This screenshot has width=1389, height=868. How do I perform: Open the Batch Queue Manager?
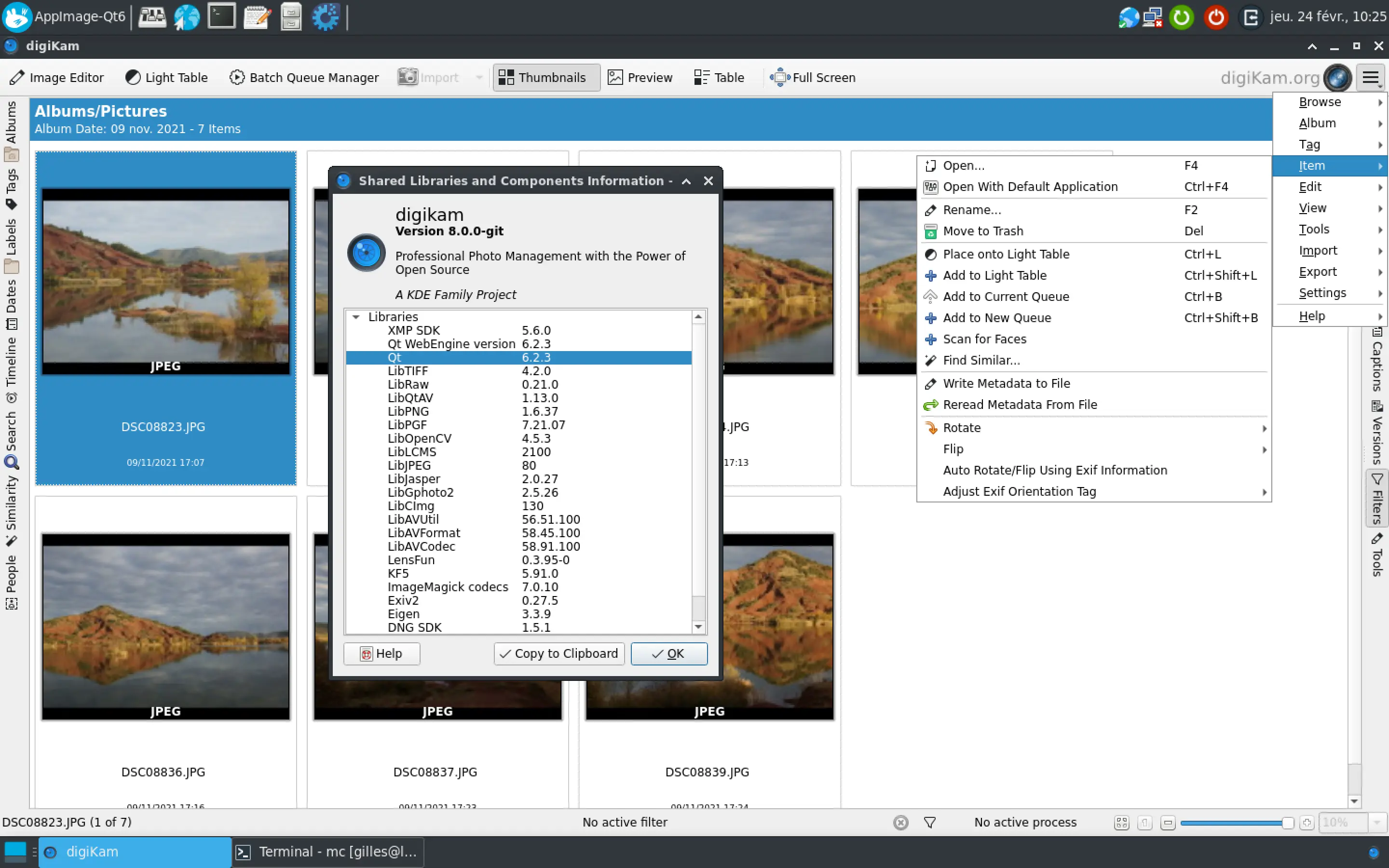[305, 78]
